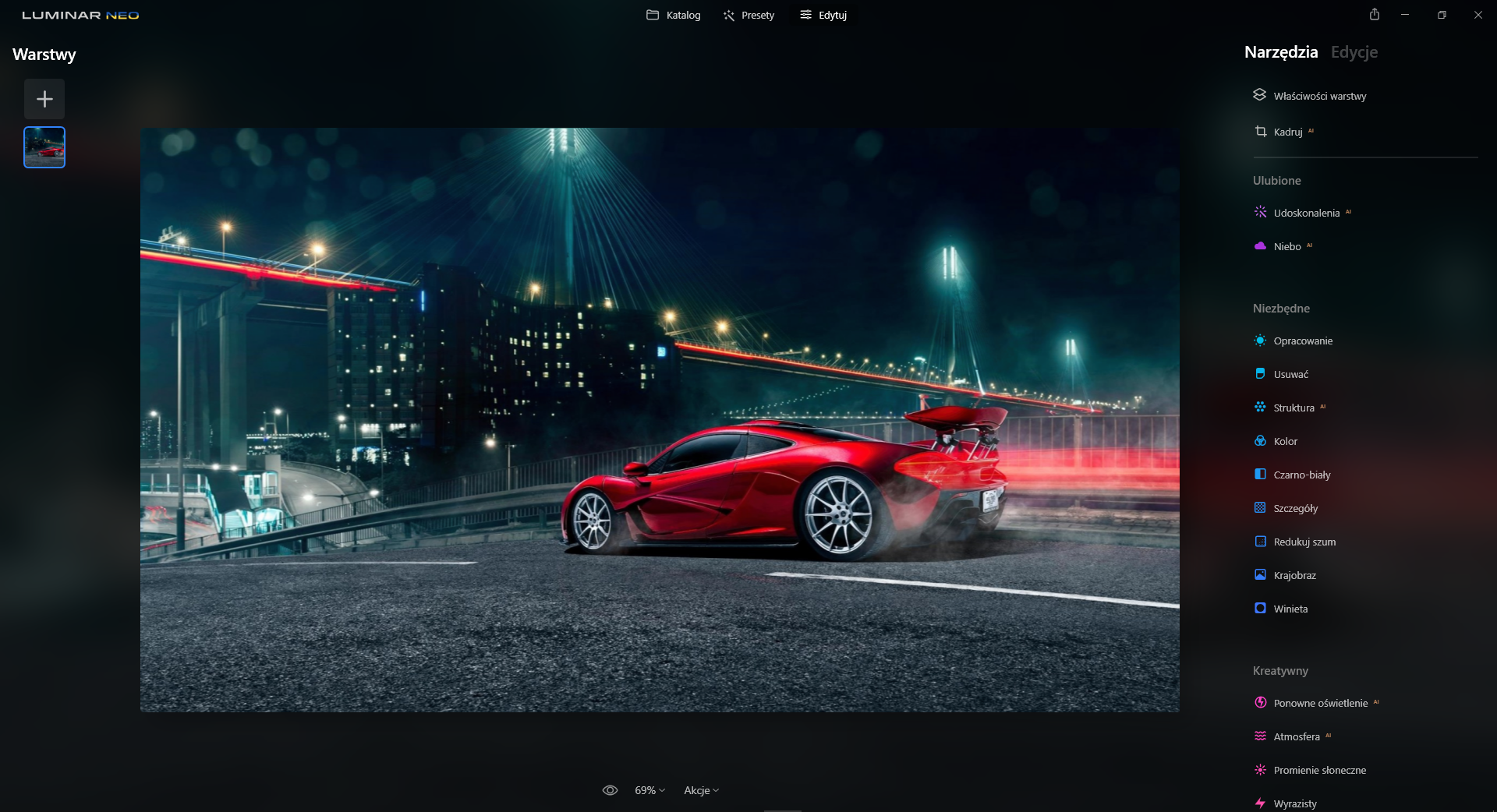Viewport: 1497px width, 812px height.
Task: Select the Edycje panel tab
Action: (x=1354, y=52)
